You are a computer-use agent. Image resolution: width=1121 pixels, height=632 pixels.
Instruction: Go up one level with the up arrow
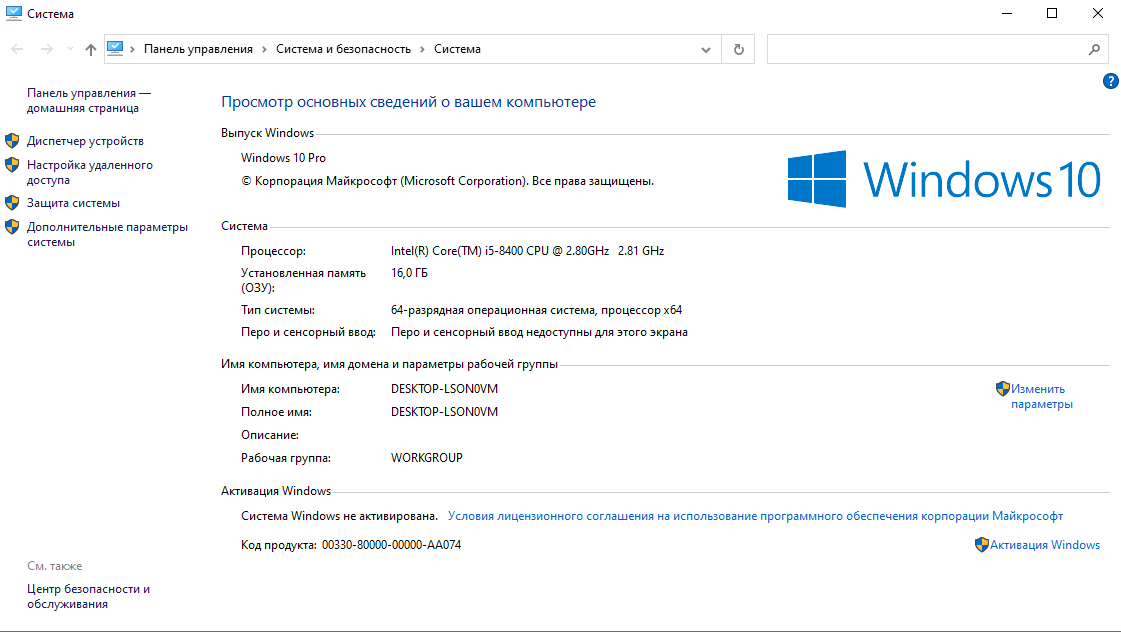pos(91,49)
